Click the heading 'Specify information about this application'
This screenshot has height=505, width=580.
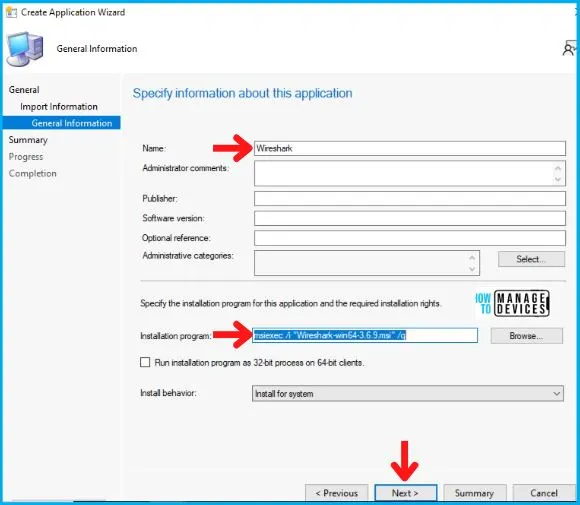(x=243, y=93)
